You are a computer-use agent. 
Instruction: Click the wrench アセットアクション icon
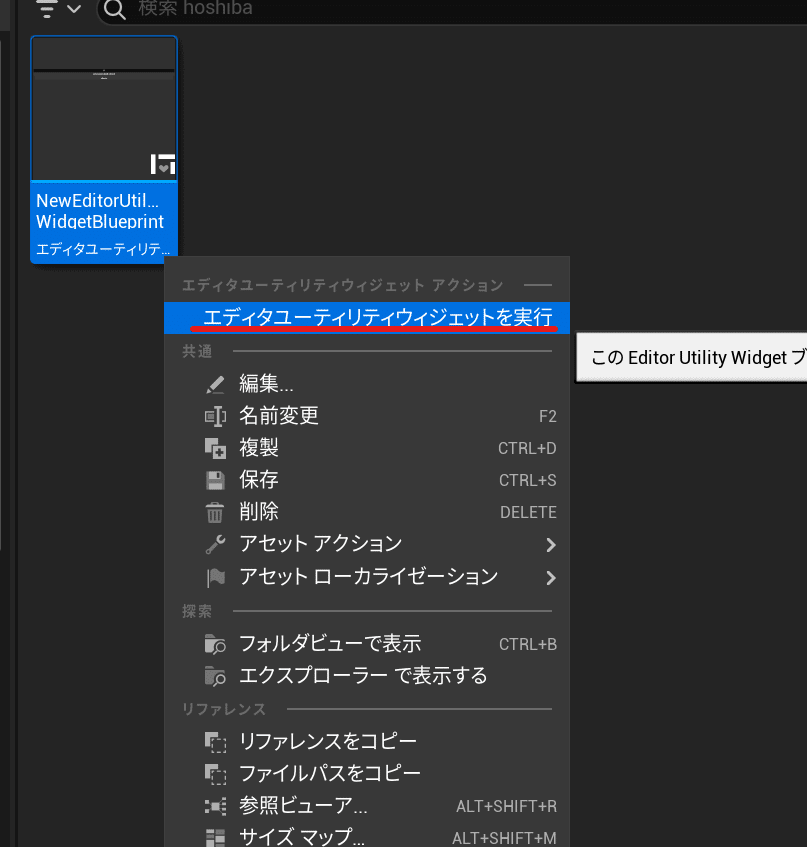(x=213, y=546)
